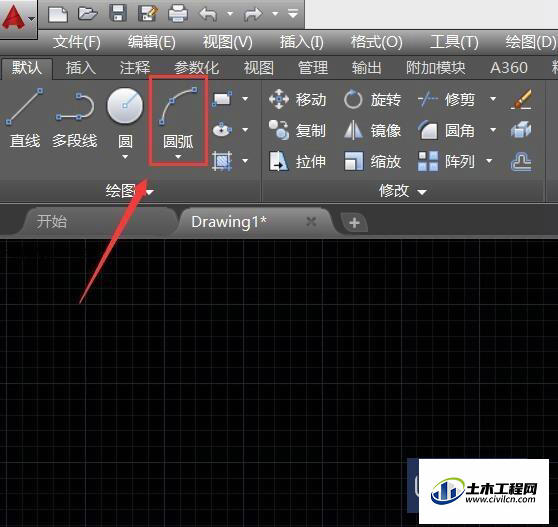Expand the ellipse tool dropdown arrow
The width and height of the screenshot is (558, 527).
(245, 130)
